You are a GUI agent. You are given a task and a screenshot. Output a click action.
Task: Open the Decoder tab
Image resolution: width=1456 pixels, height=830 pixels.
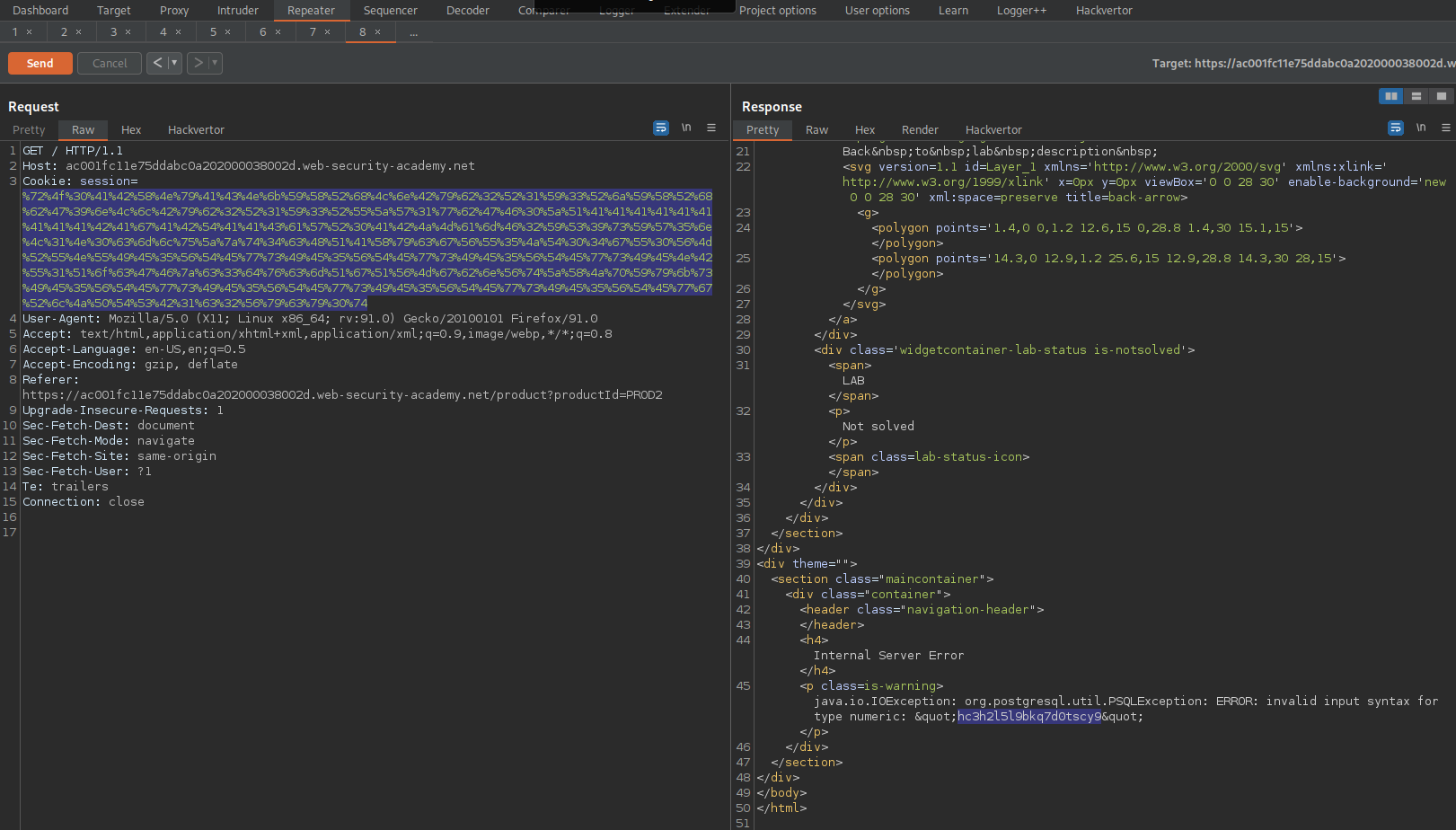coord(468,11)
